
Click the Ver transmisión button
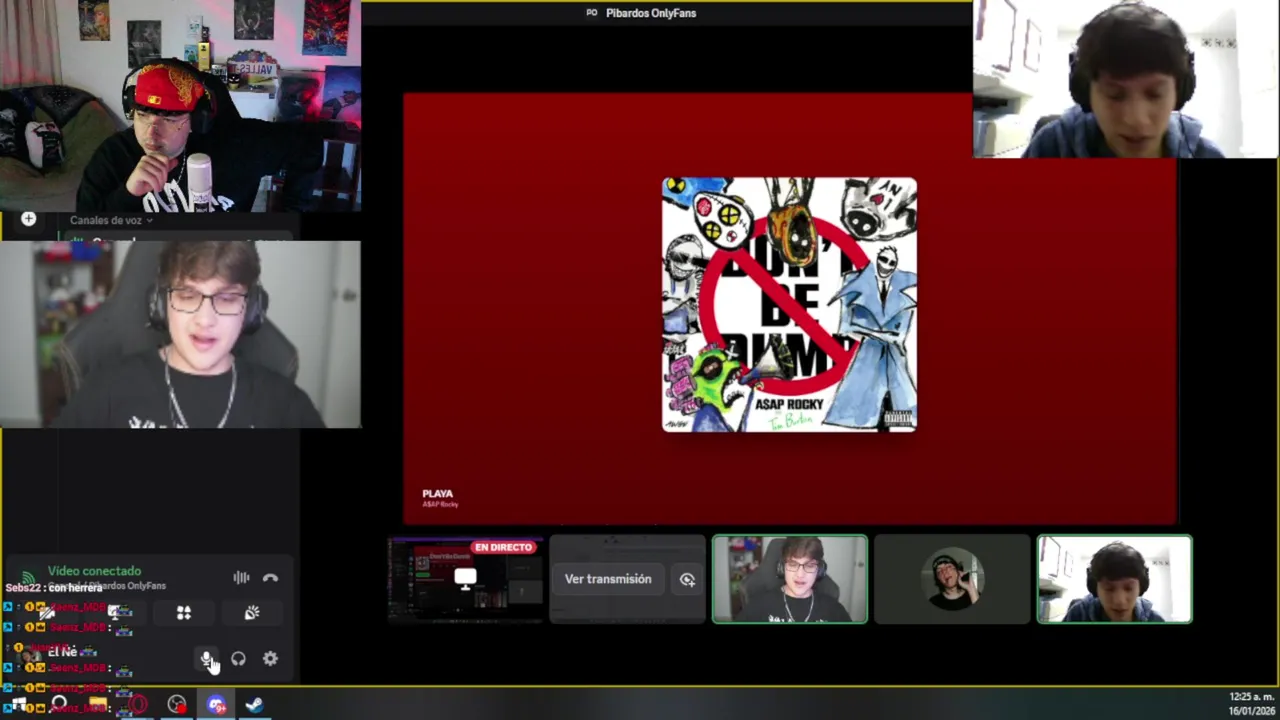click(x=608, y=579)
